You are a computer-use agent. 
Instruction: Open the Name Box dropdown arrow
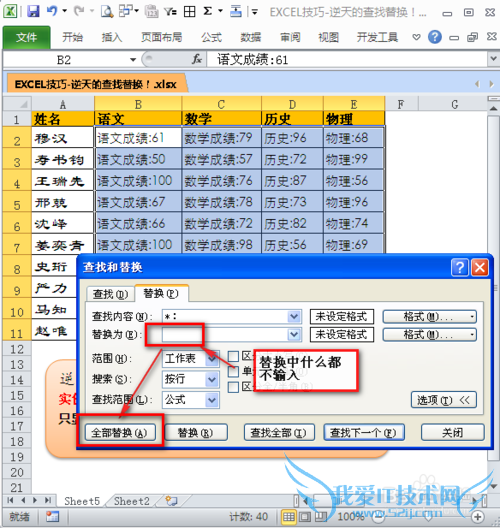[133, 60]
